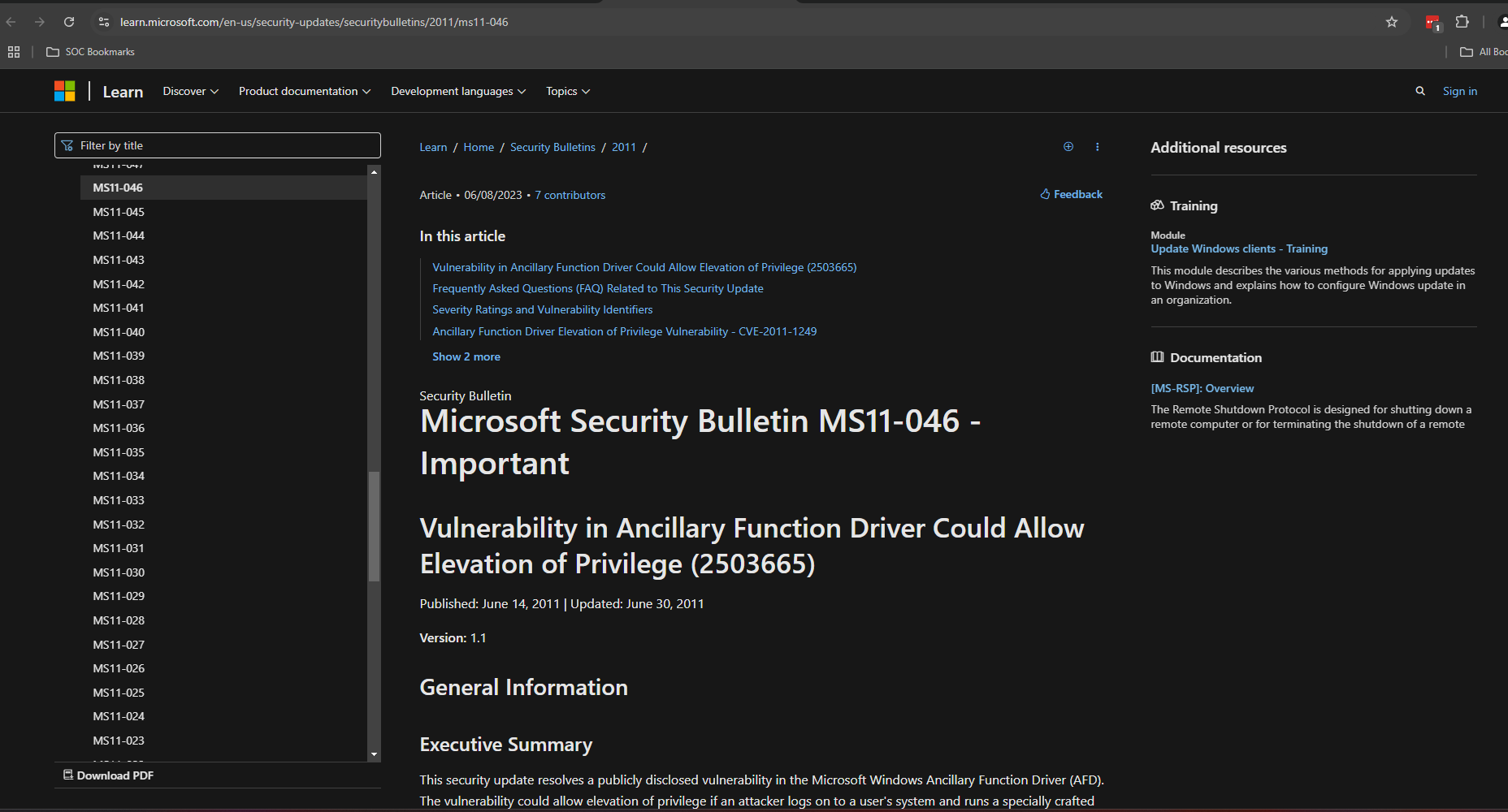This screenshot has width=1508, height=812.
Task: Open the Security Bulletins breadcrumb link
Action: [x=552, y=147]
